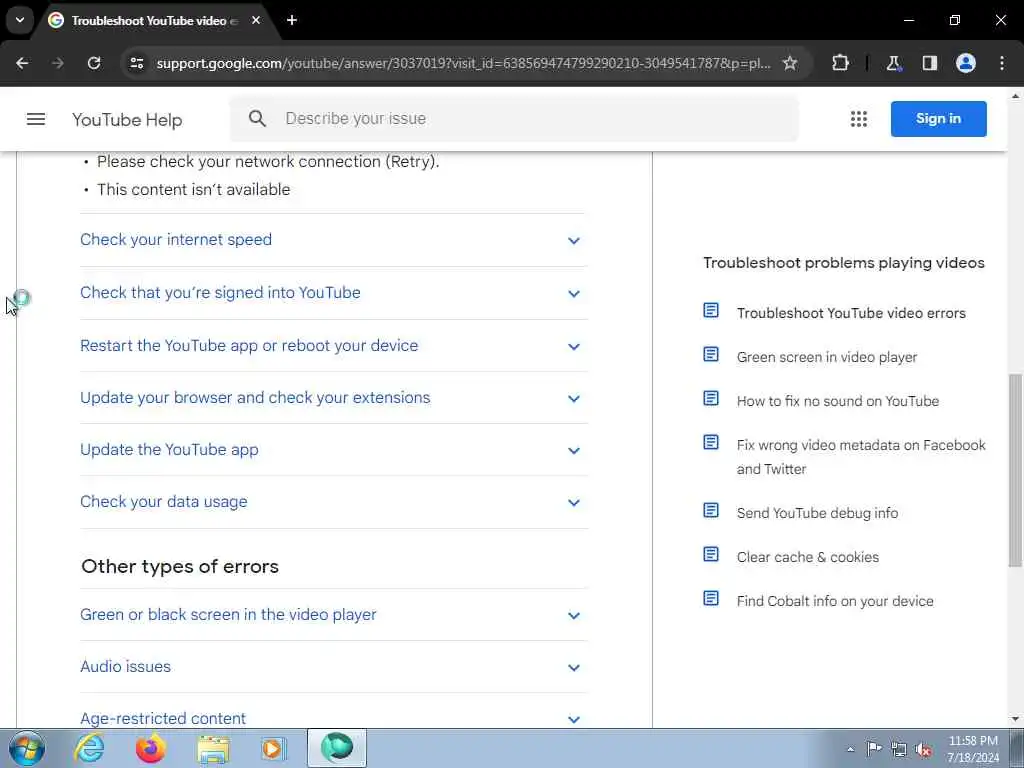This screenshot has width=1024, height=768.
Task: Open Chrome three-dot menu
Action: pos(1002,63)
